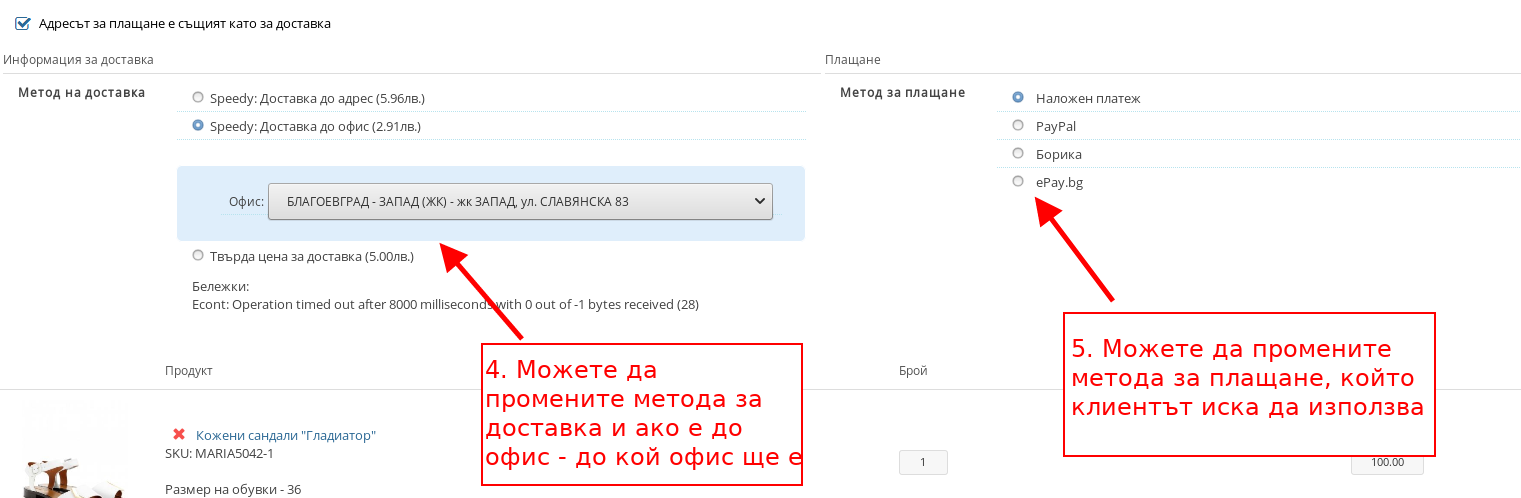1521x498 pixels.
Task: Choose PayPal as payment method
Action: click(1018, 126)
